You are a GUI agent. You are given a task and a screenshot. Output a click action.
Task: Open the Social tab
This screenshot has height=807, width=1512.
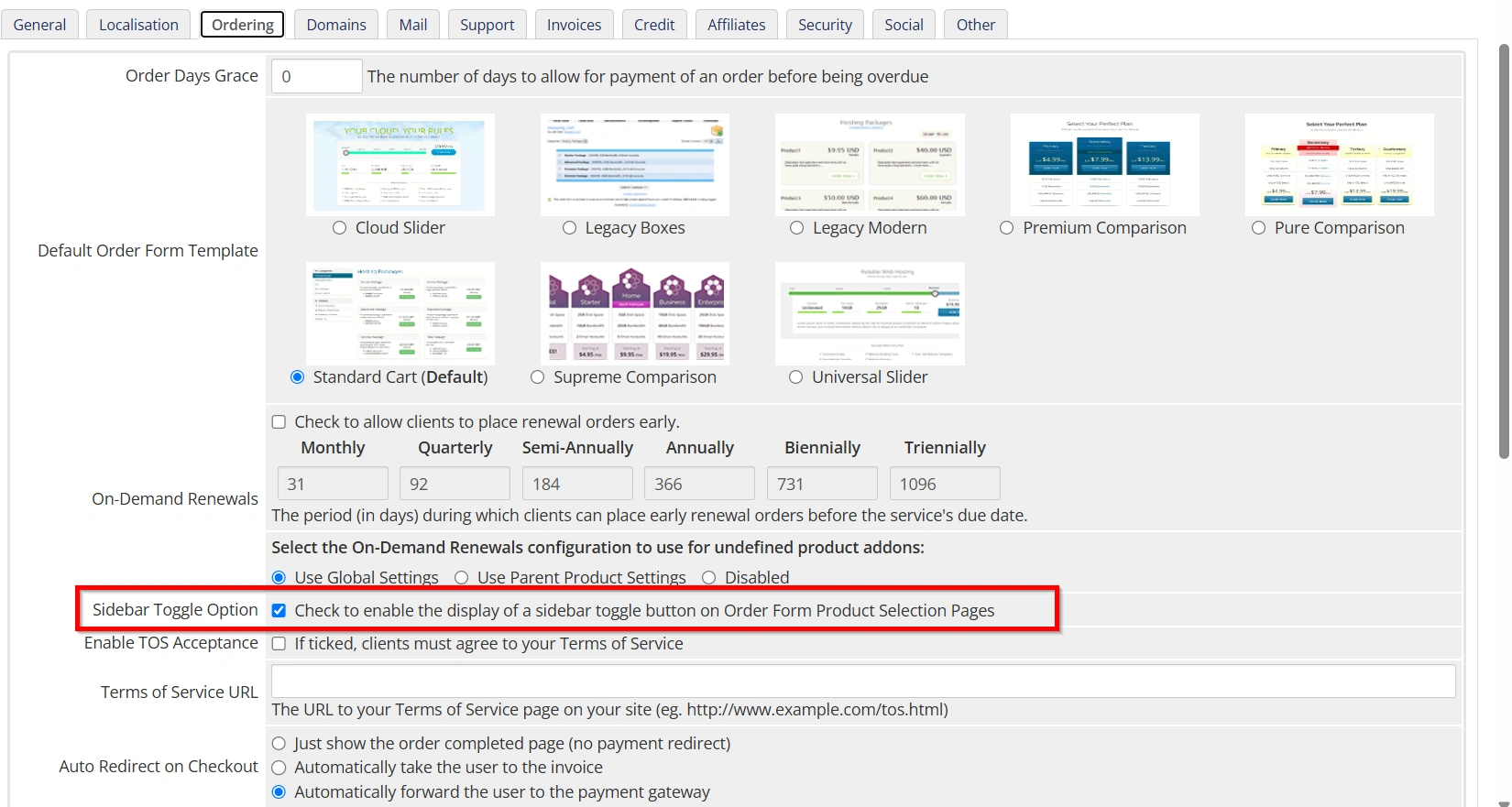(904, 25)
